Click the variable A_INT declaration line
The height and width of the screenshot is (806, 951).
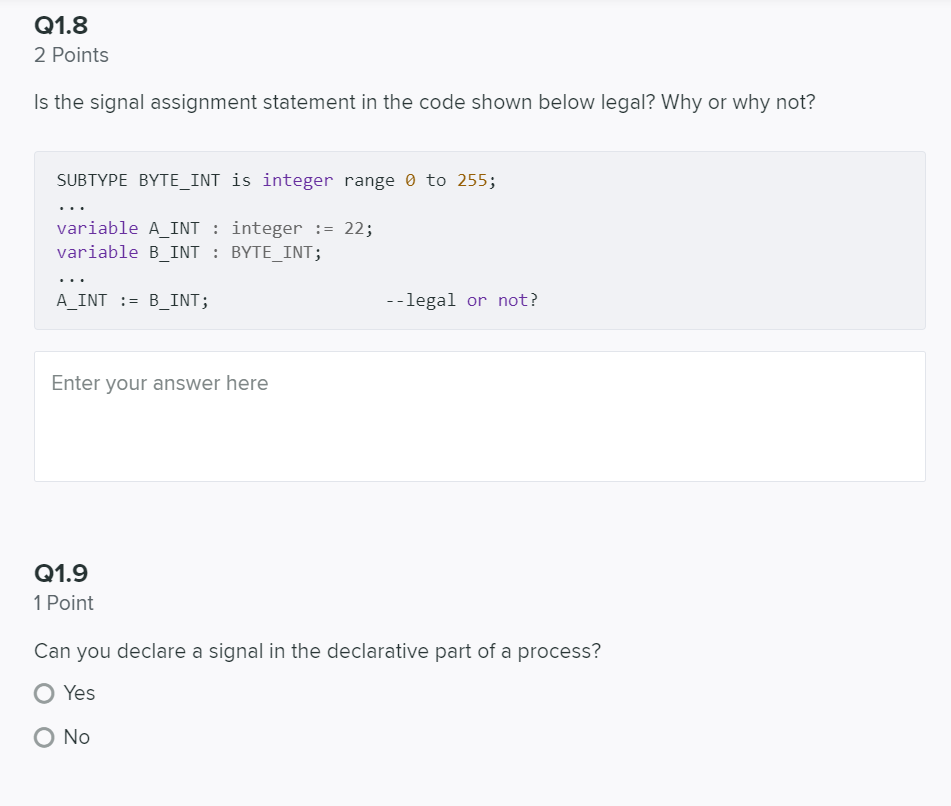215,229
